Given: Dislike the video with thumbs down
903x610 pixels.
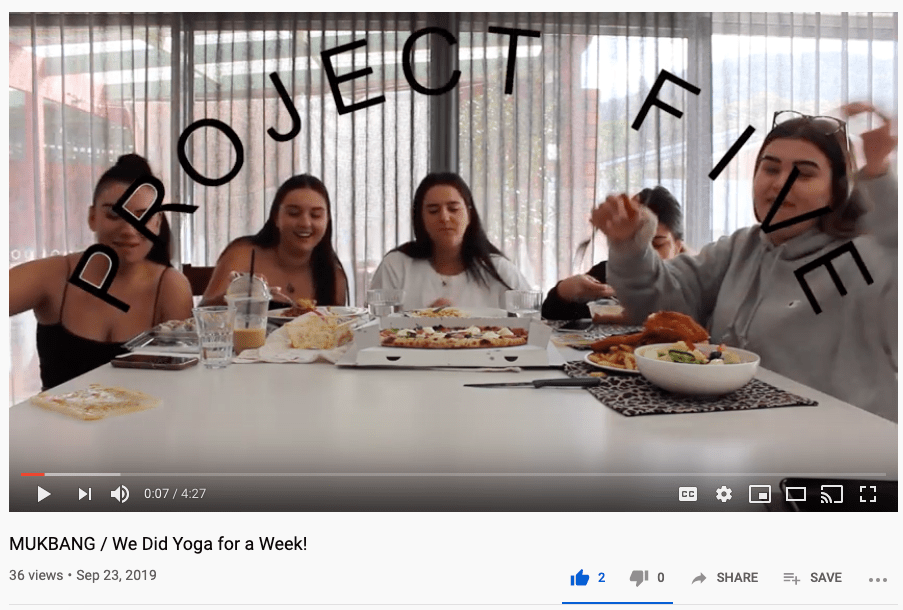Looking at the screenshot, I should [639, 578].
